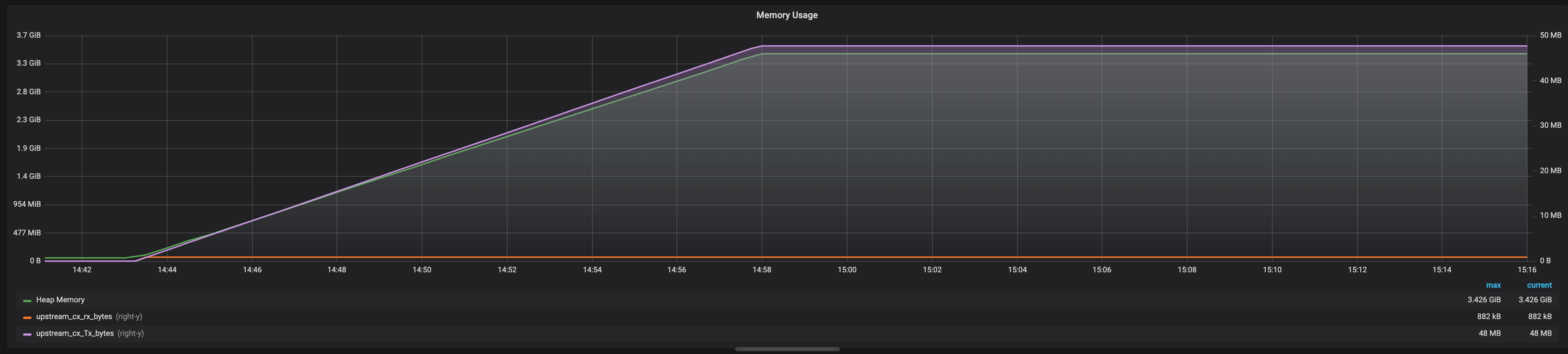Screen dimensions: 1568x354
Task: Sort legend by the max column header
Action: [x=1493, y=285]
